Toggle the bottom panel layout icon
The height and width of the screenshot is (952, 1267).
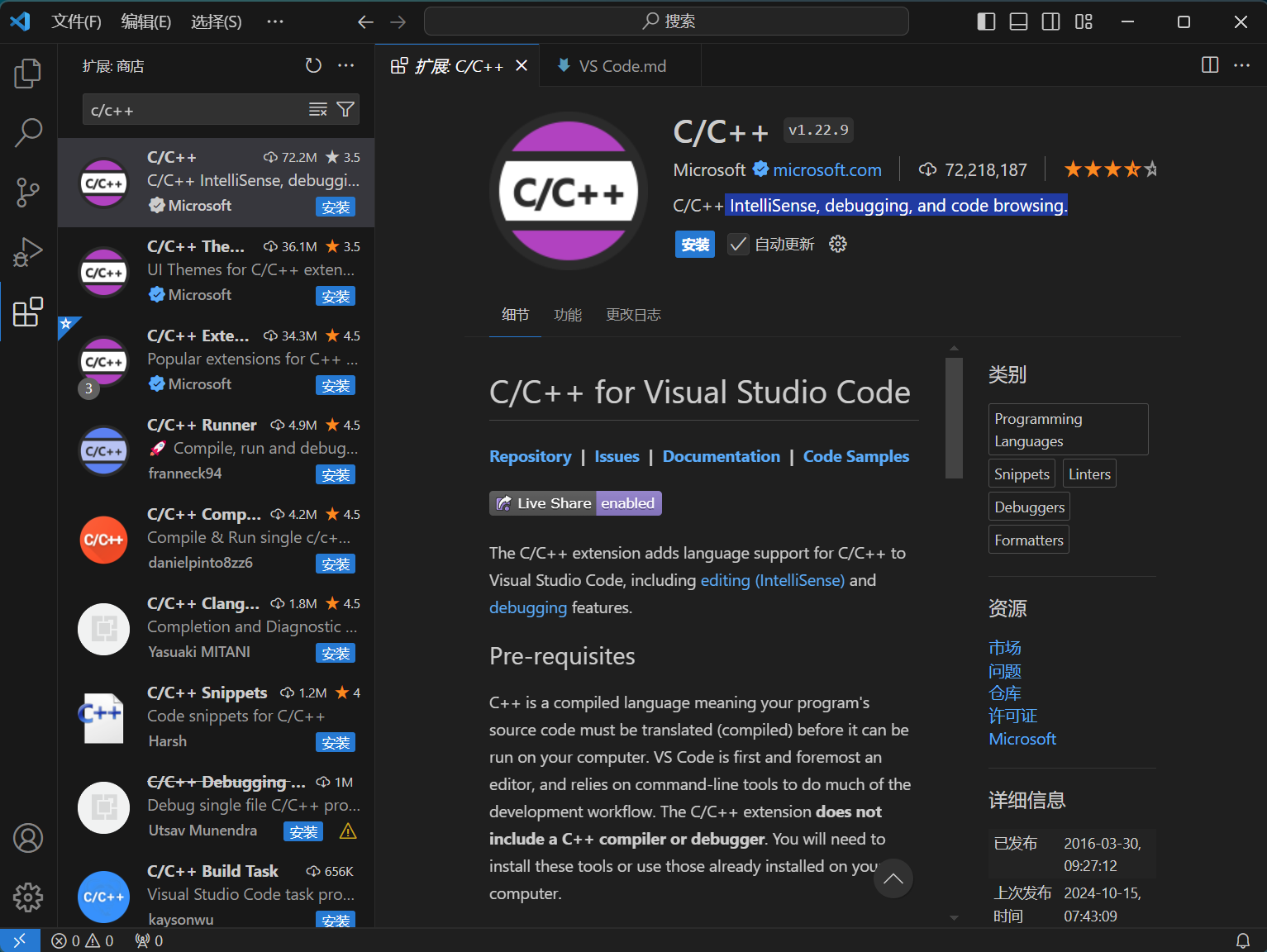pyautogui.click(x=1019, y=21)
